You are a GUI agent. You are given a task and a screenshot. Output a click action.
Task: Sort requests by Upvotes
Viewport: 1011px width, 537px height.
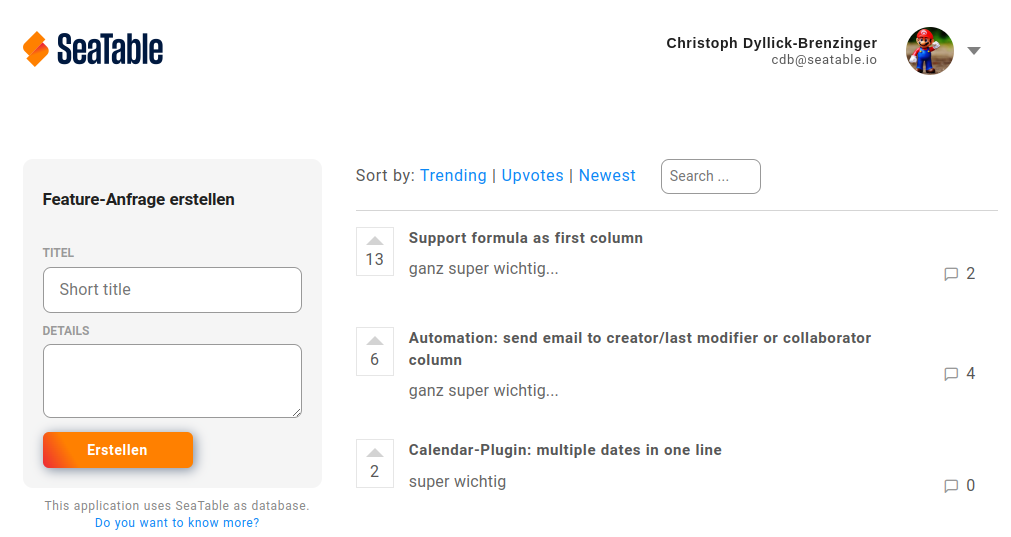(532, 176)
